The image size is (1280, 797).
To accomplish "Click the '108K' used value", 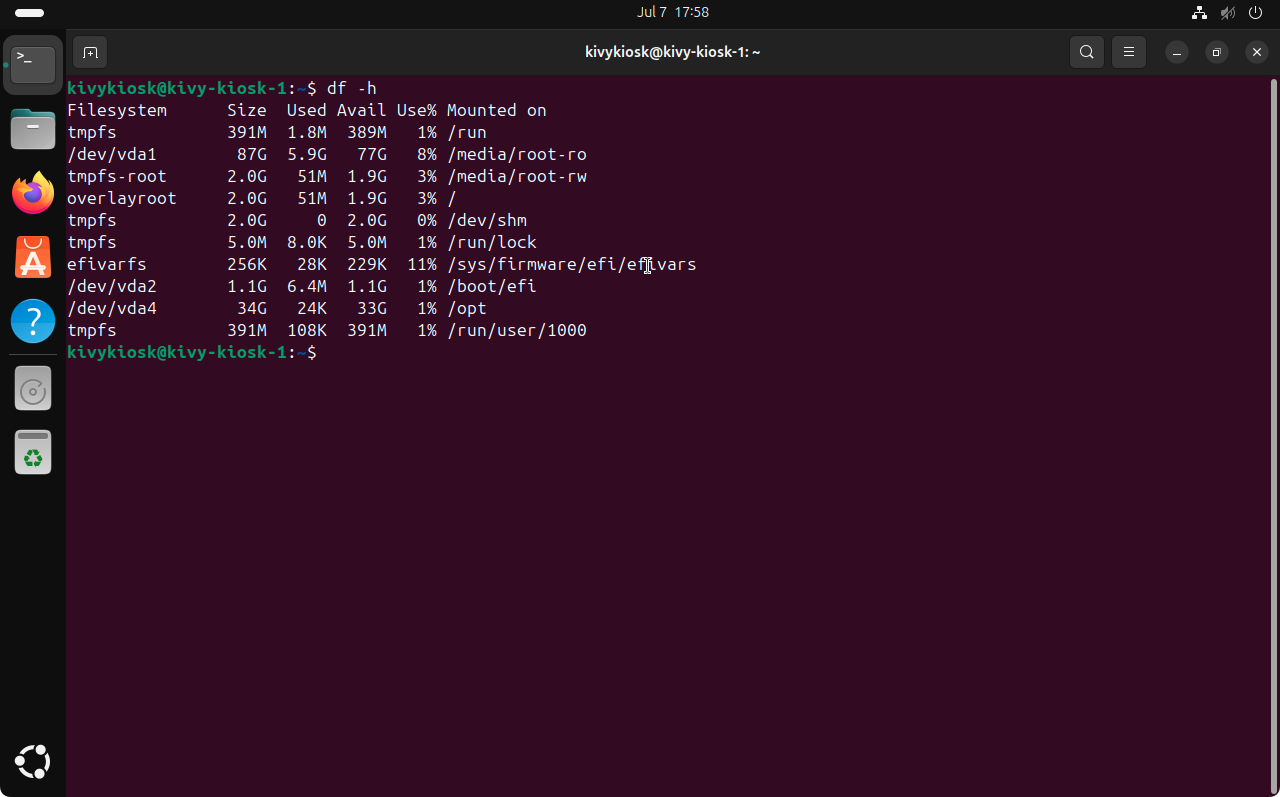I will (307, 330).
